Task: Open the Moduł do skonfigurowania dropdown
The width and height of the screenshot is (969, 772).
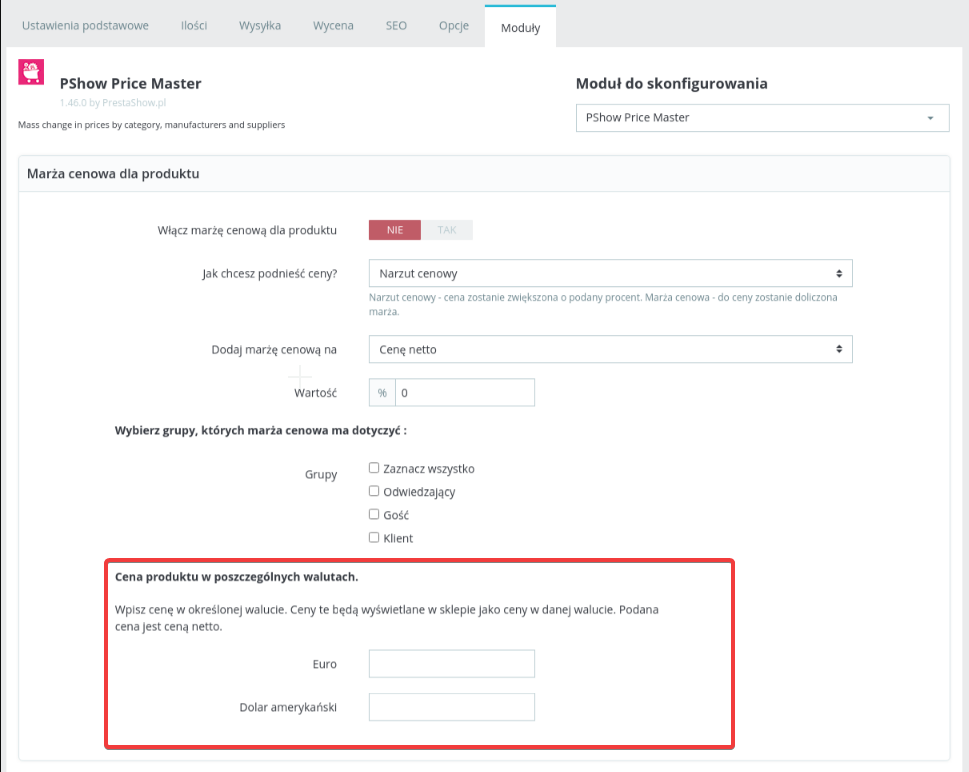Action: pyautogui.click(x=762, y=118)
